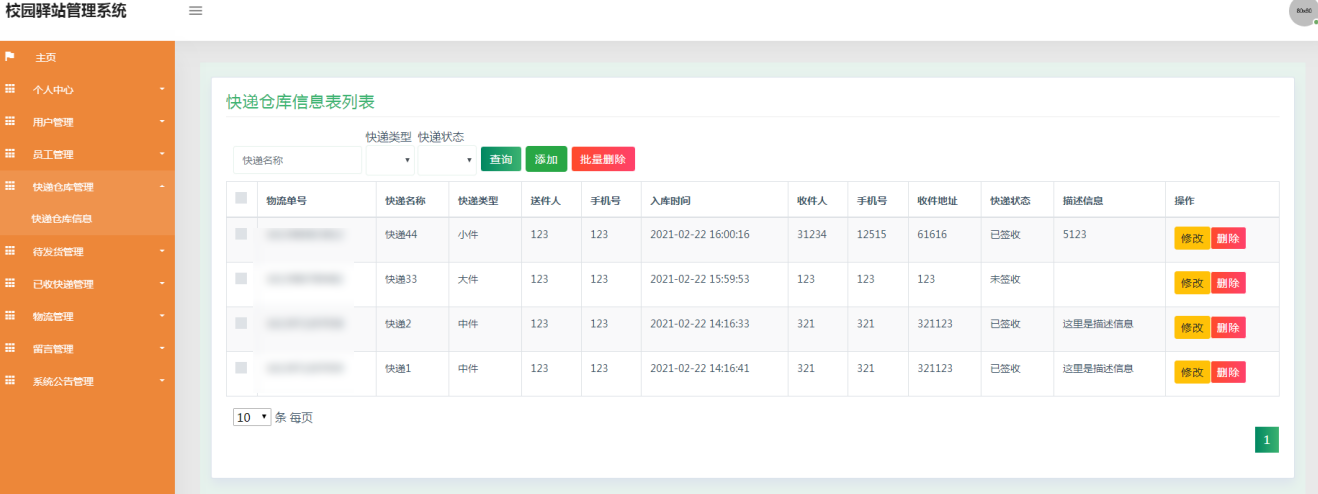
Task: Click grid icon beside 系统公告管理
Action: point(10,381)
